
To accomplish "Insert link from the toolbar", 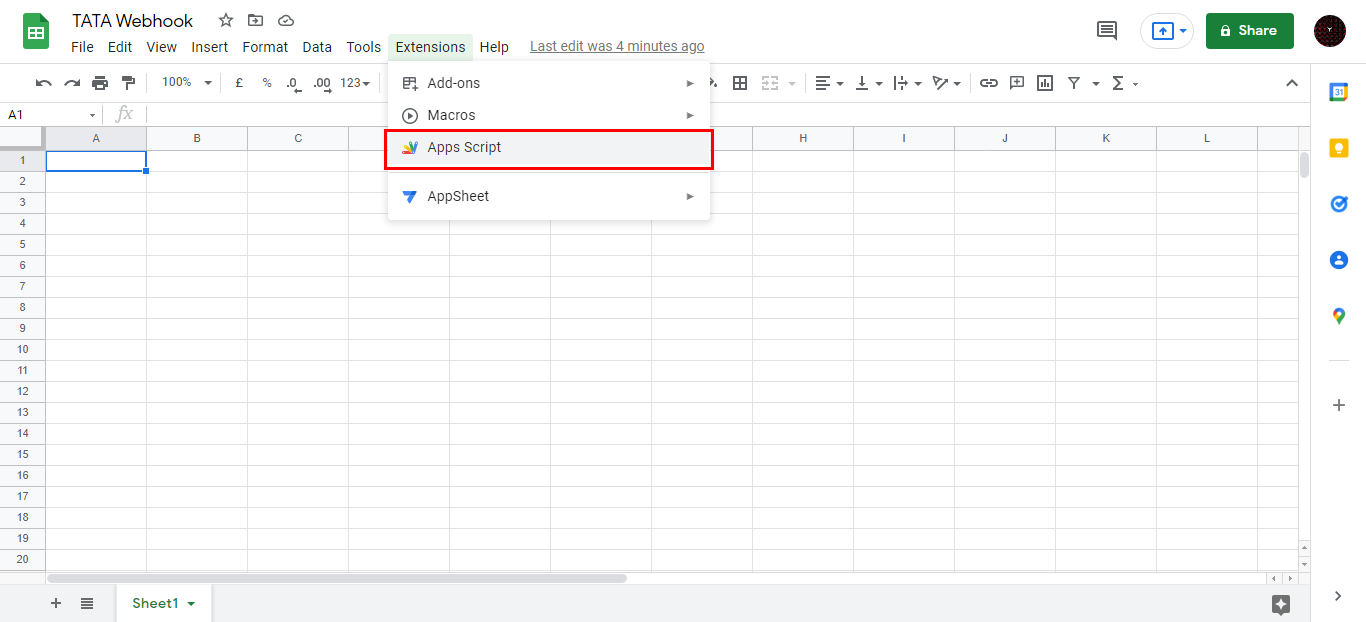I will 989,83.
